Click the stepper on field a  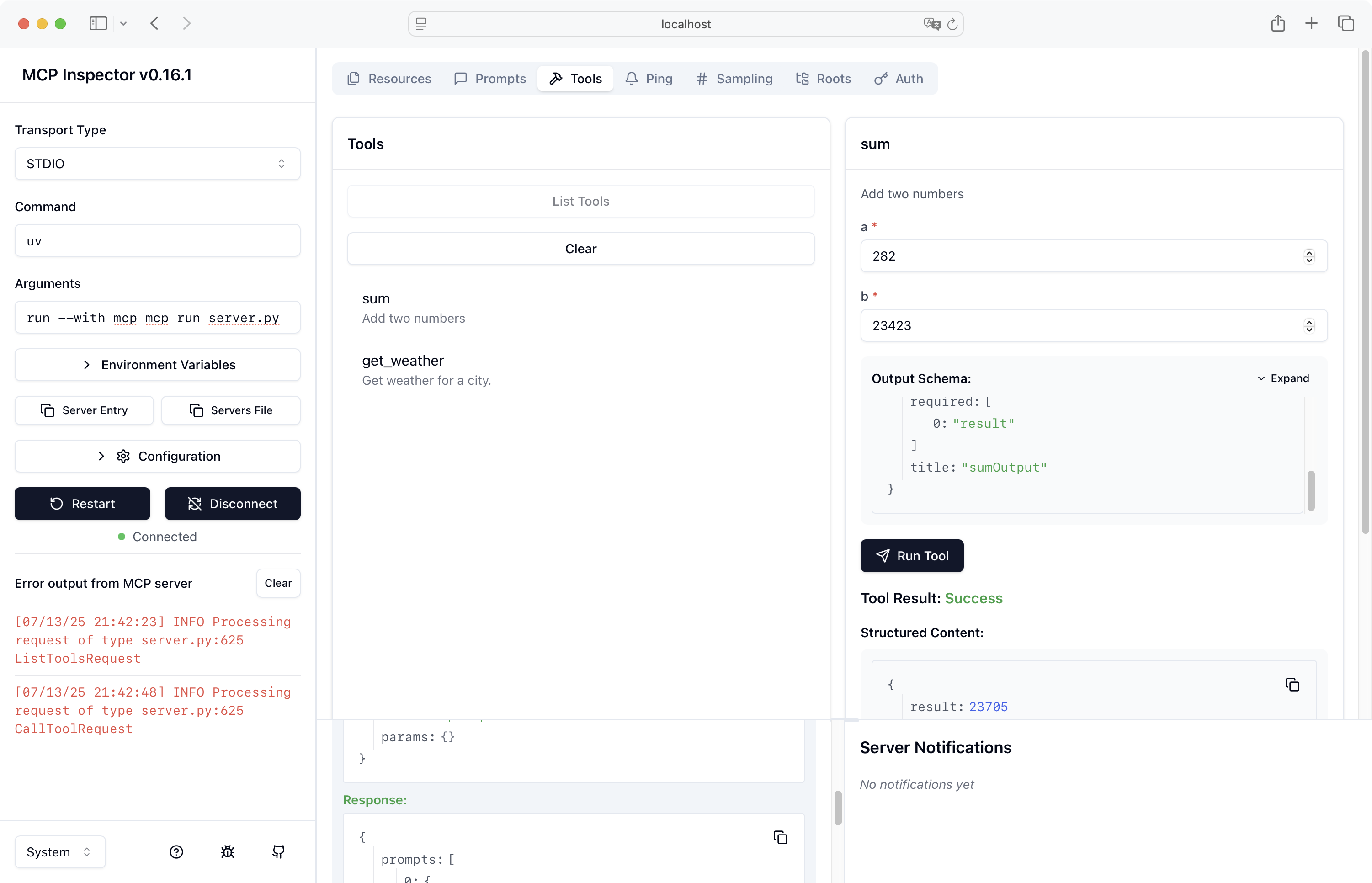(1308, 256)
